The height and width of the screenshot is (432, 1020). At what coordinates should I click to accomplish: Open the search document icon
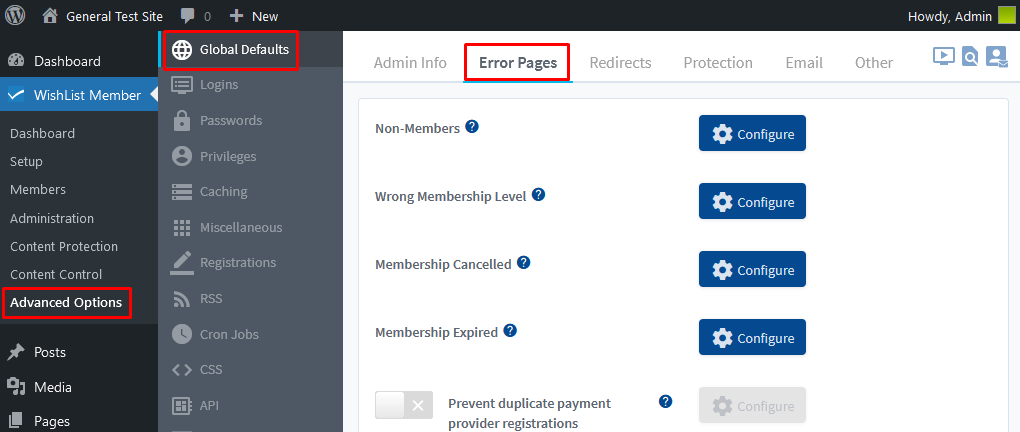[970, 57]
